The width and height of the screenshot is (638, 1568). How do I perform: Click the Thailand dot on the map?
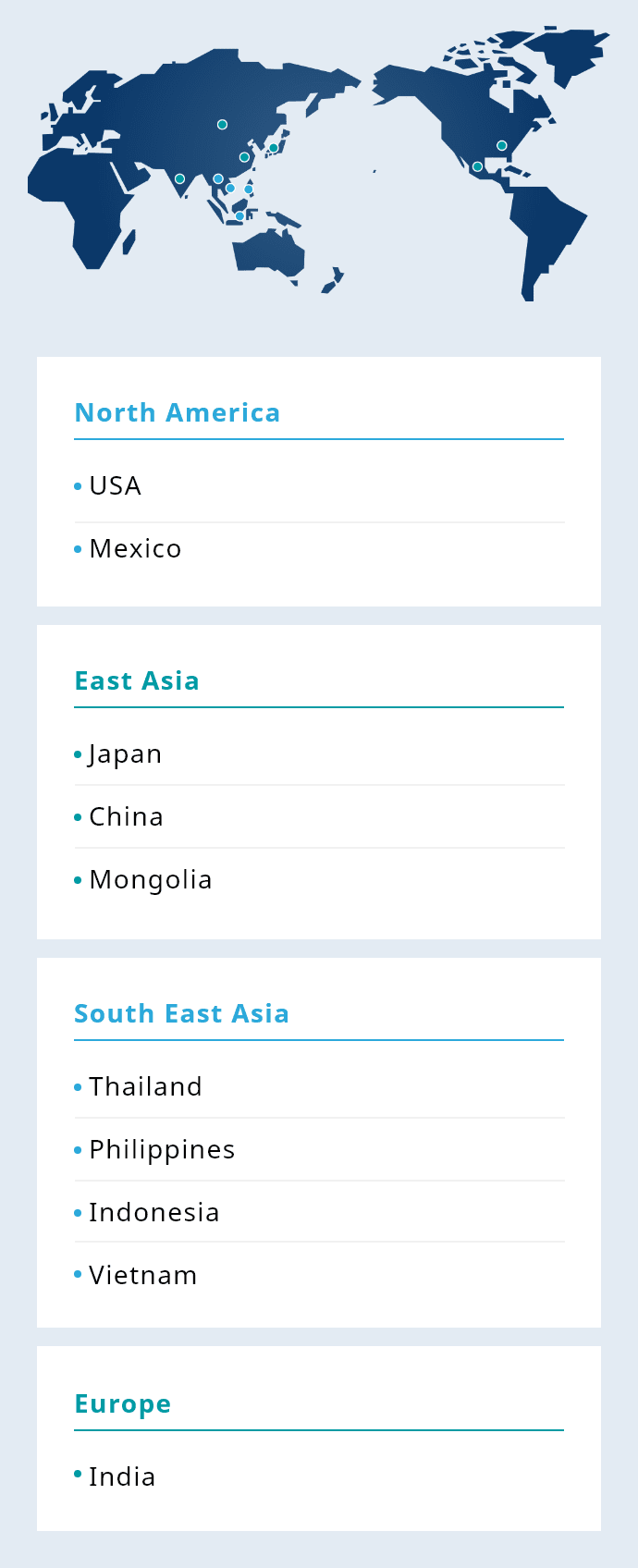(218, 179)
